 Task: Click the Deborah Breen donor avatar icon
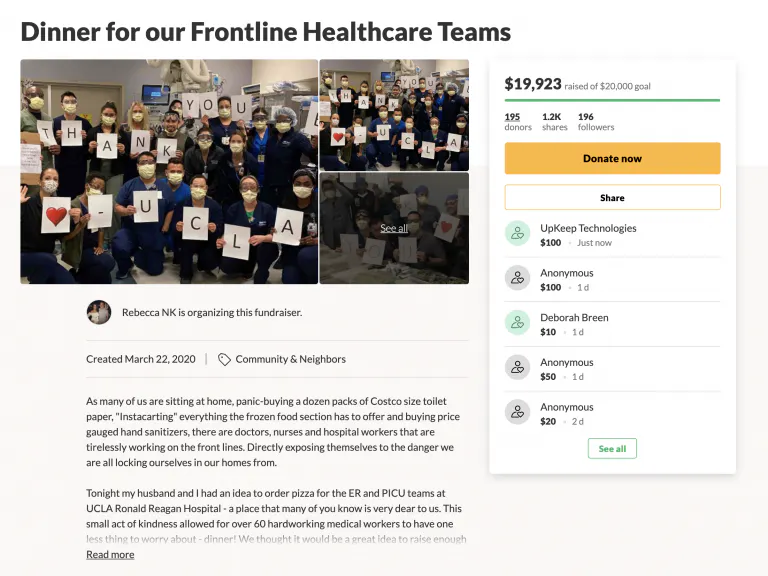click(x=517, y=322)
